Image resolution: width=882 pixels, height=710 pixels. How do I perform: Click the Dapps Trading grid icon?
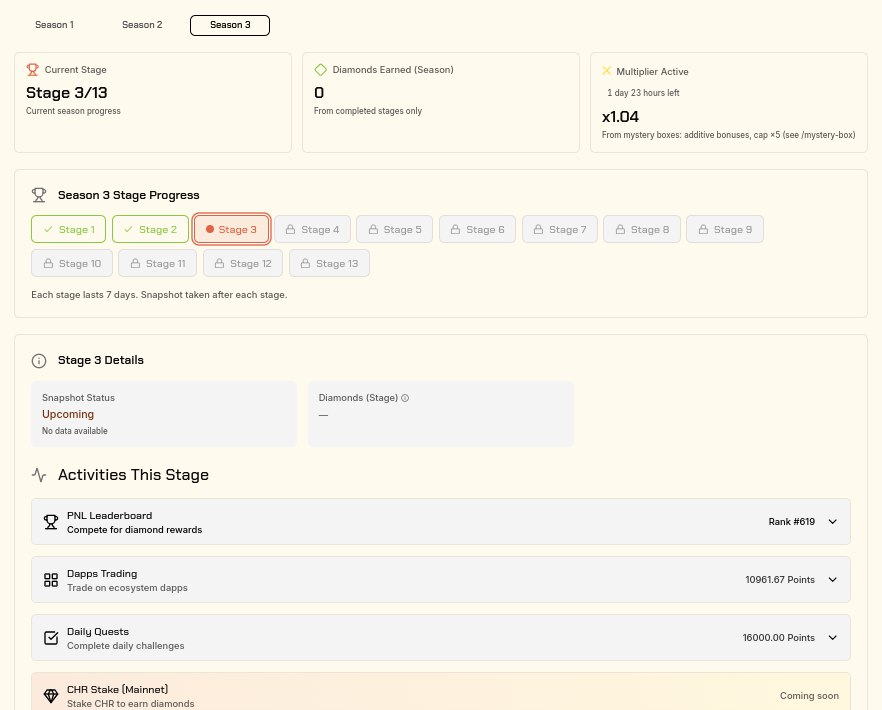click(51, 580)
